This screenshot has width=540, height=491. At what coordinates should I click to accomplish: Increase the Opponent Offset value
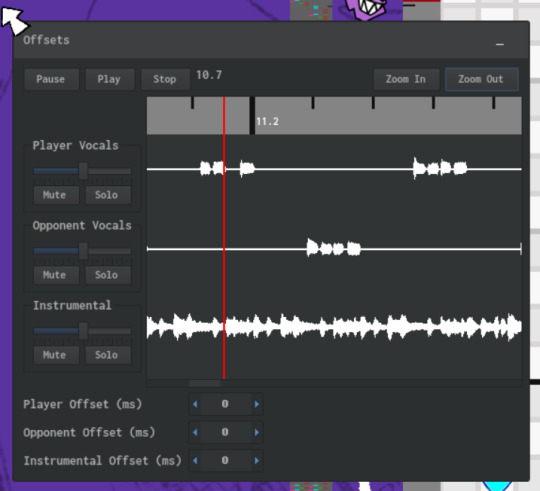tap(257, 432)
